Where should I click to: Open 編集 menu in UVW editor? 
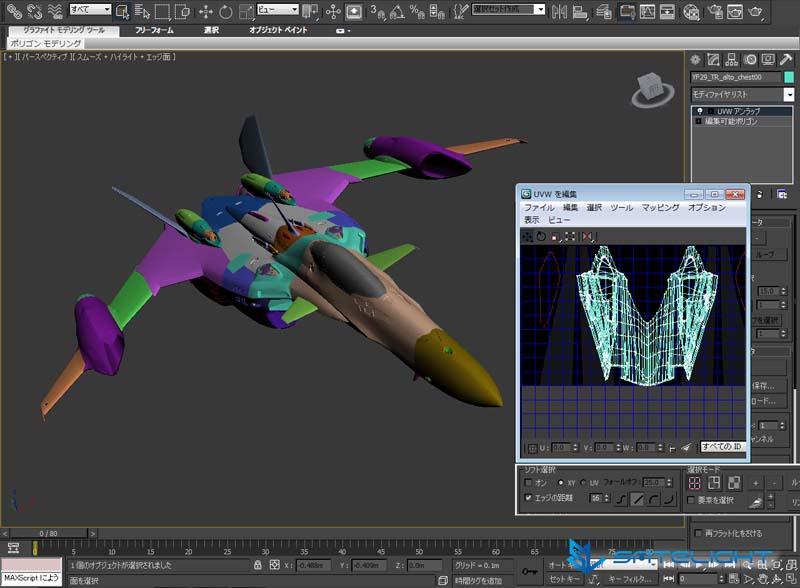click(570, 207)
